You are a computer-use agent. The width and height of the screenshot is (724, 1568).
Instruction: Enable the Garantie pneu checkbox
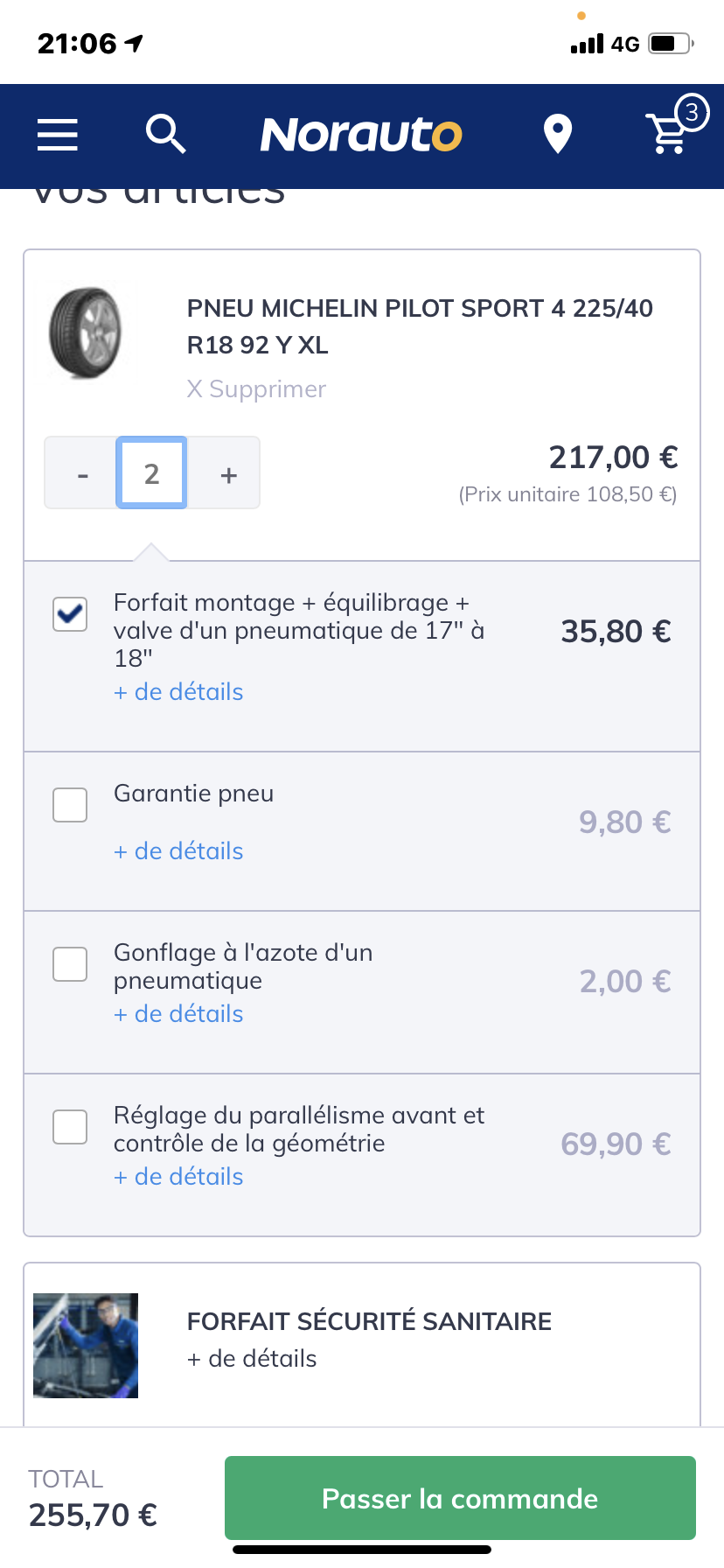click(x=70, y=805)
